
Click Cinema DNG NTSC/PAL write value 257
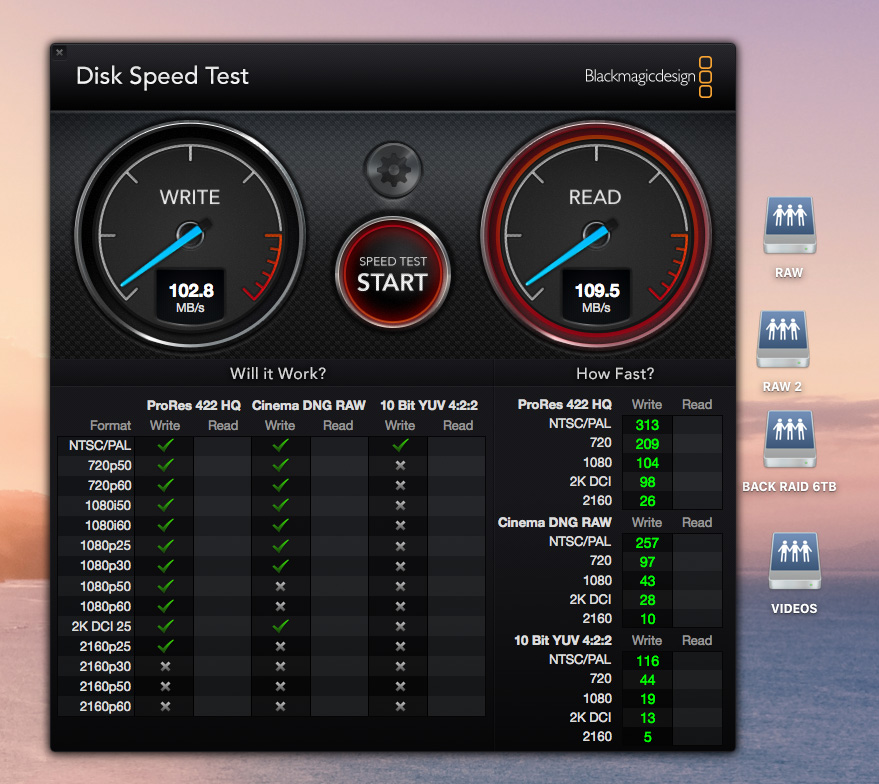coord(647,543)
